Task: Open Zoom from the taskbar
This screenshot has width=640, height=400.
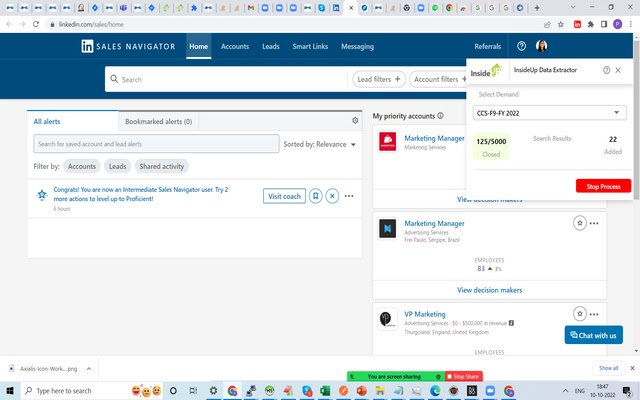Action: click(x=490, y=391)
